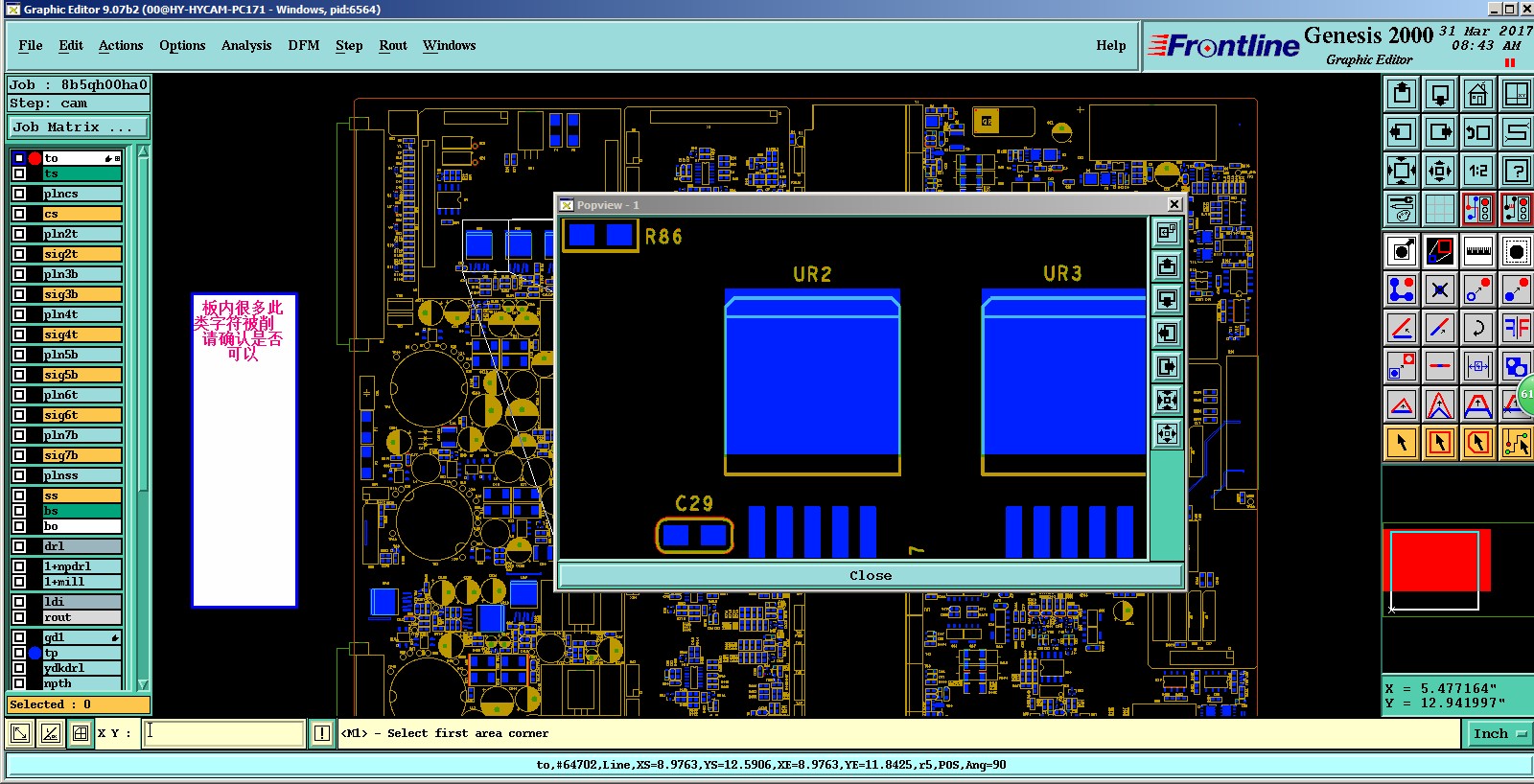Screen dimensions: 1534x784
Task: Open the File menu
Action: point(31,45)
